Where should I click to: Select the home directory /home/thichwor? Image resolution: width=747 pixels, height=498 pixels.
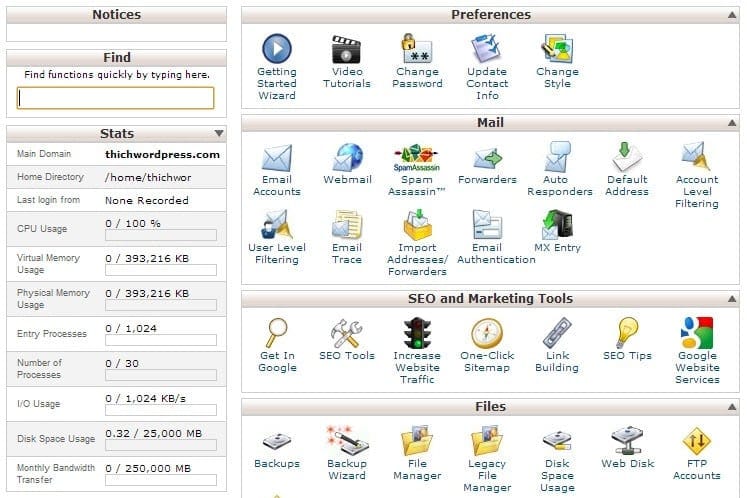pos(148,177)
